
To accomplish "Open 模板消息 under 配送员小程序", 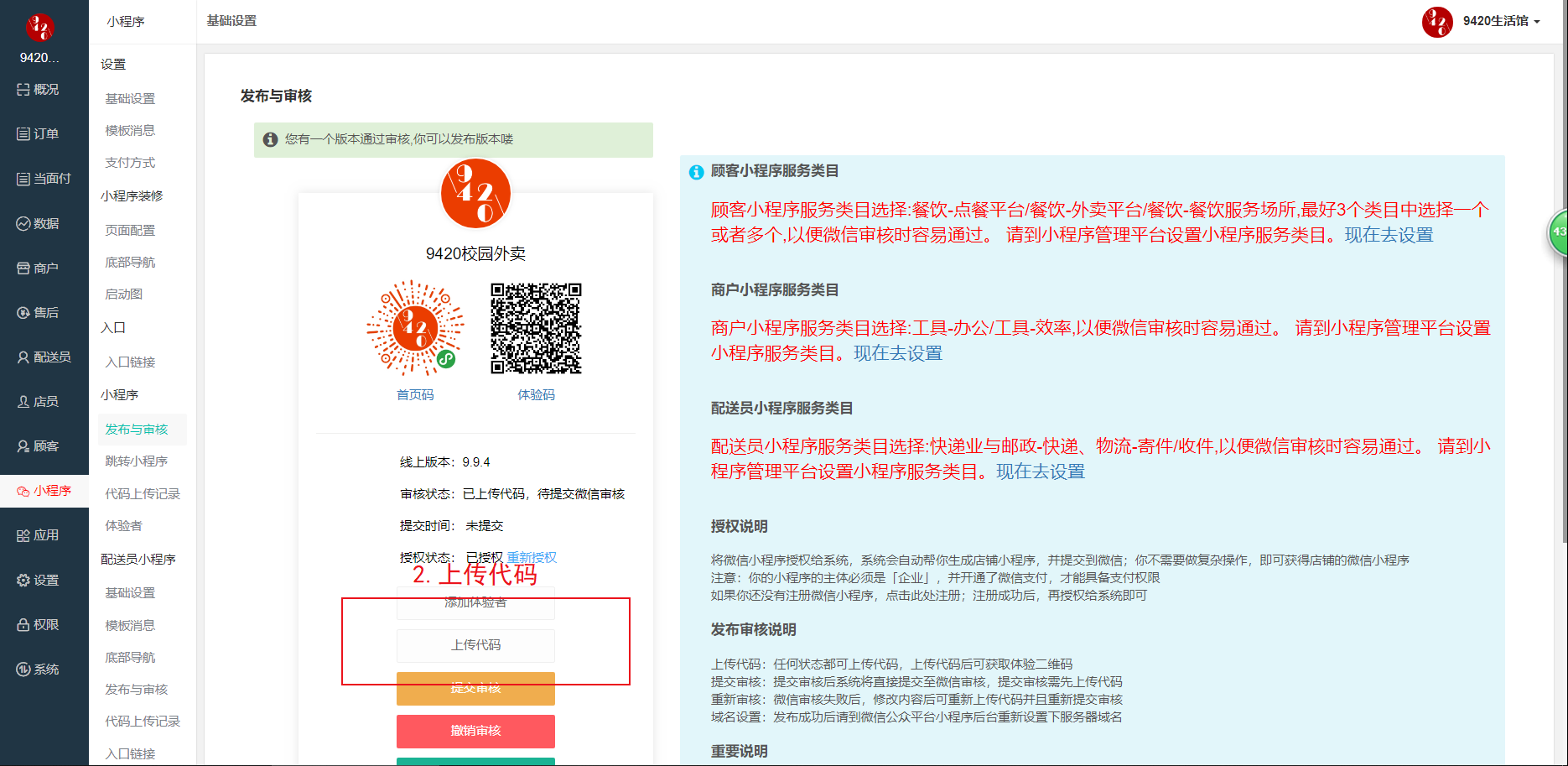I will pyautogui.click(x=130, y=626).
